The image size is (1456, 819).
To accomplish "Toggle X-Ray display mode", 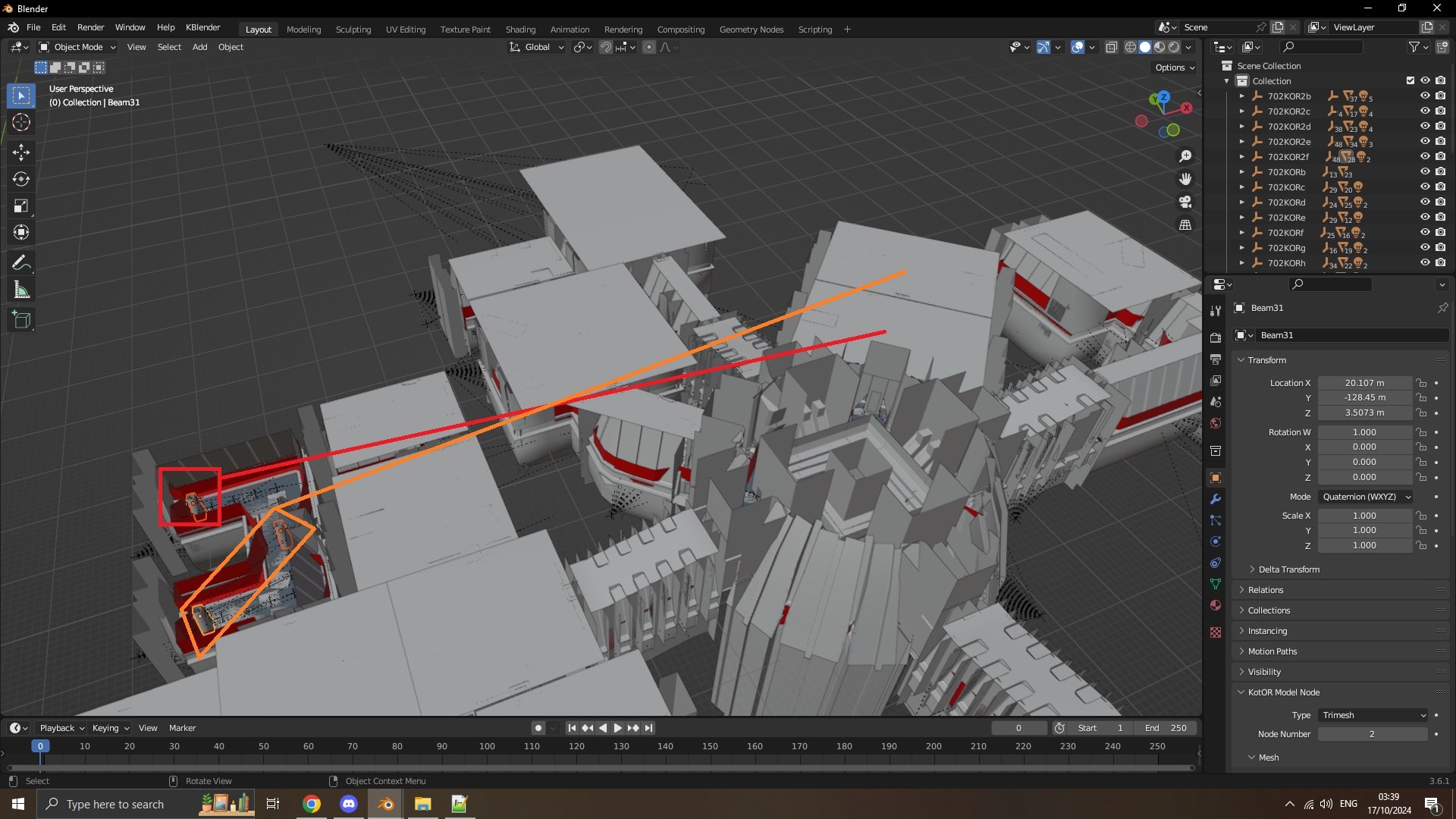I will tap(1112, 47).
